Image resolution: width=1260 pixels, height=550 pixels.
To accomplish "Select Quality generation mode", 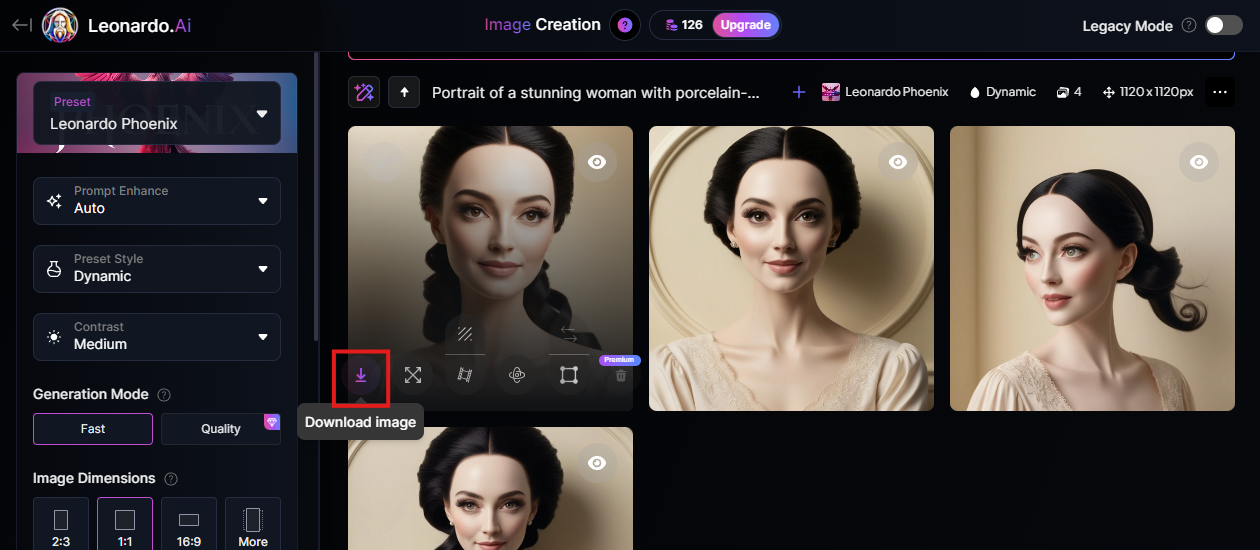I will tap(221, 428).
